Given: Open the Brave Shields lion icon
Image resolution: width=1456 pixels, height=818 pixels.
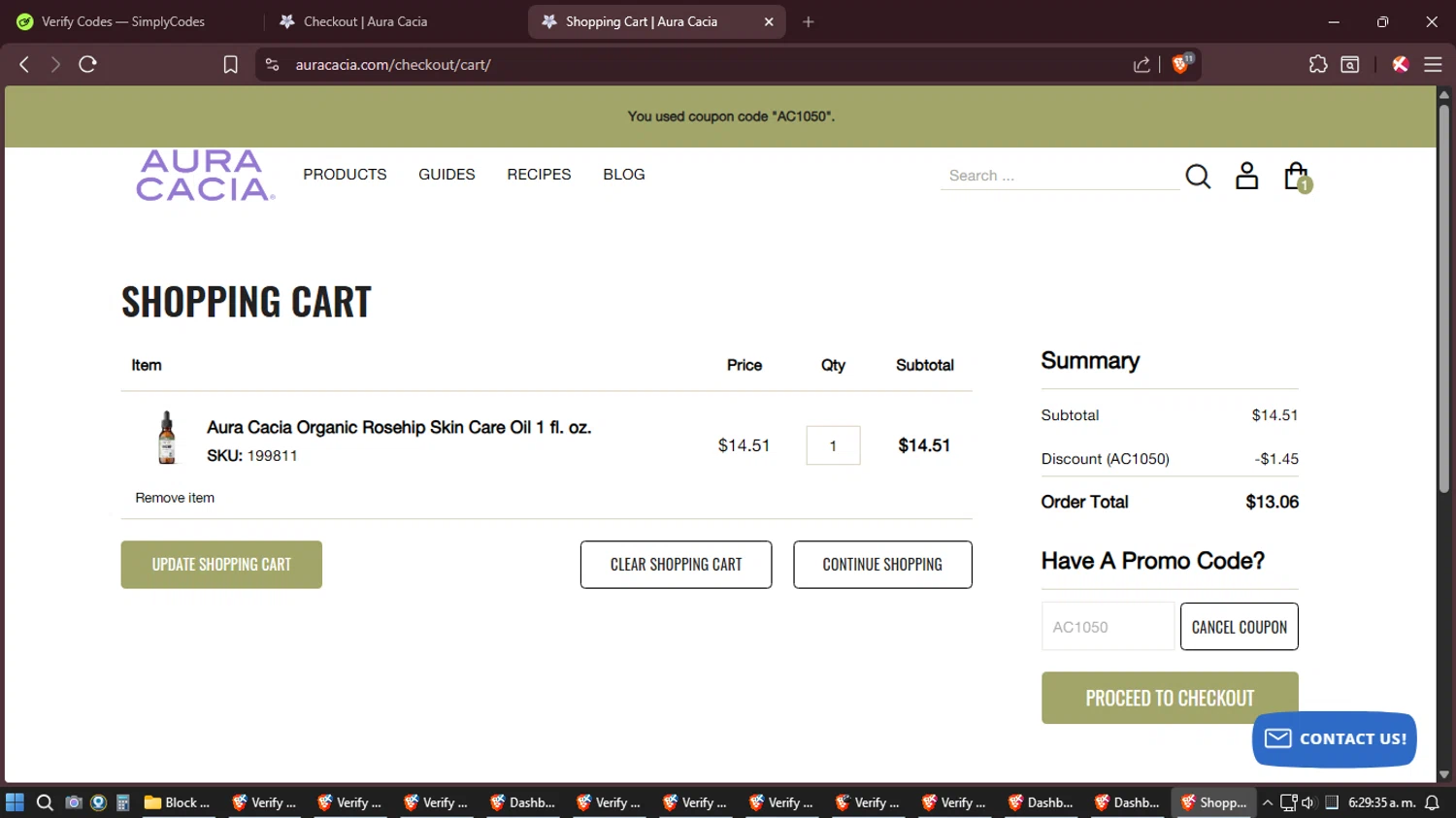Looking at the screenshot, I should (x=1181, y=64).
